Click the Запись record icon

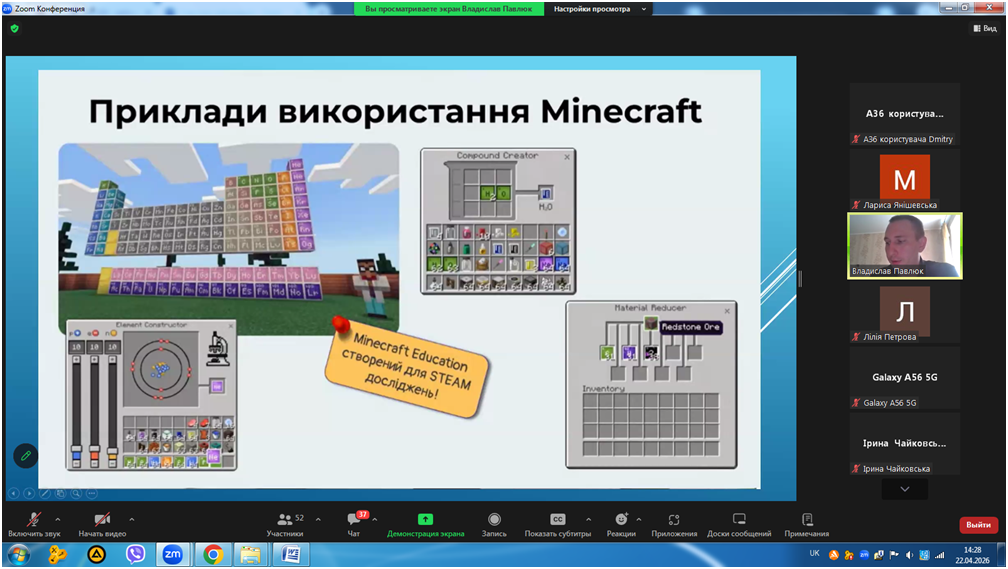point(494,520)
